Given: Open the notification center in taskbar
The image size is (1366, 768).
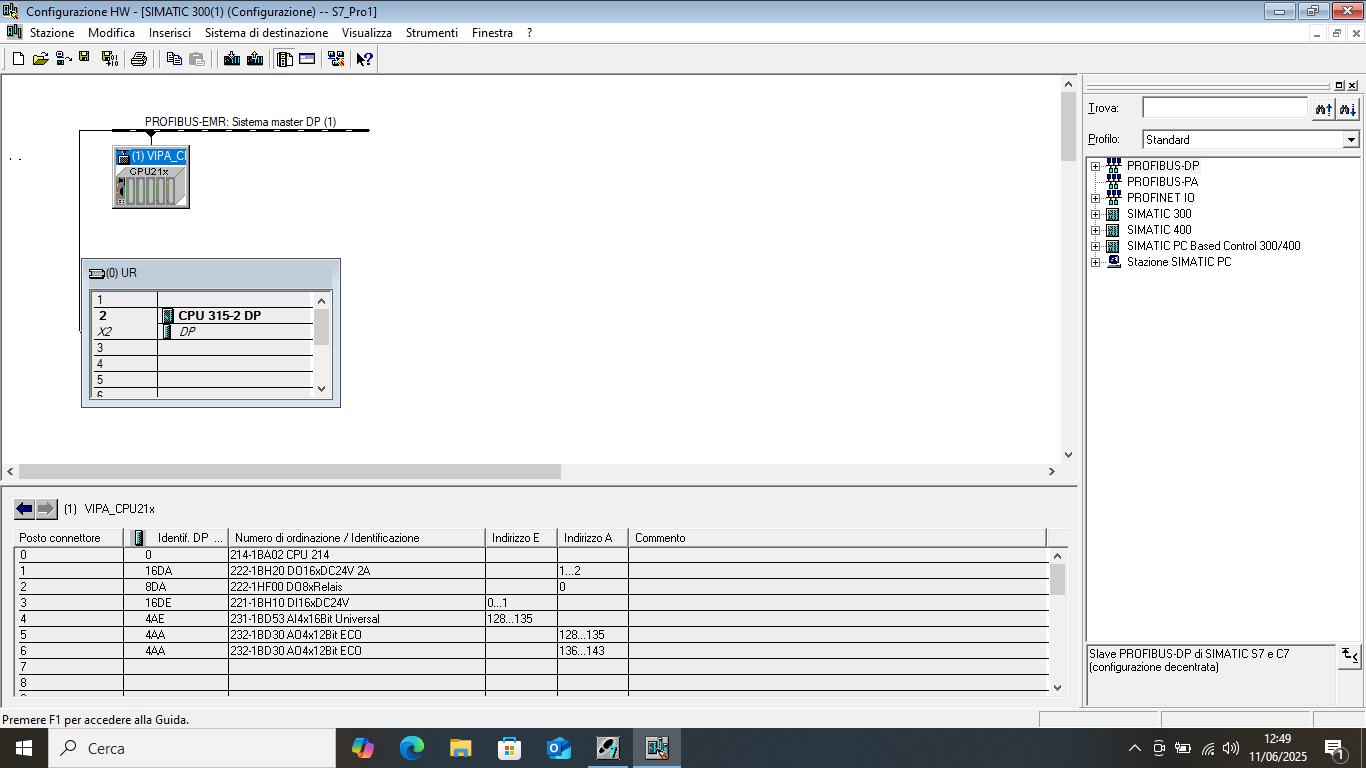Looking at the screenshot, I should point(1334,748).
